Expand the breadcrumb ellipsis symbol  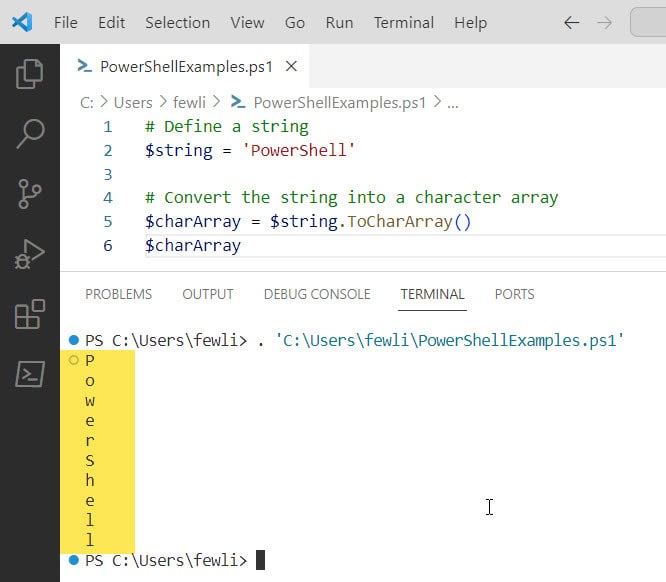453,103
